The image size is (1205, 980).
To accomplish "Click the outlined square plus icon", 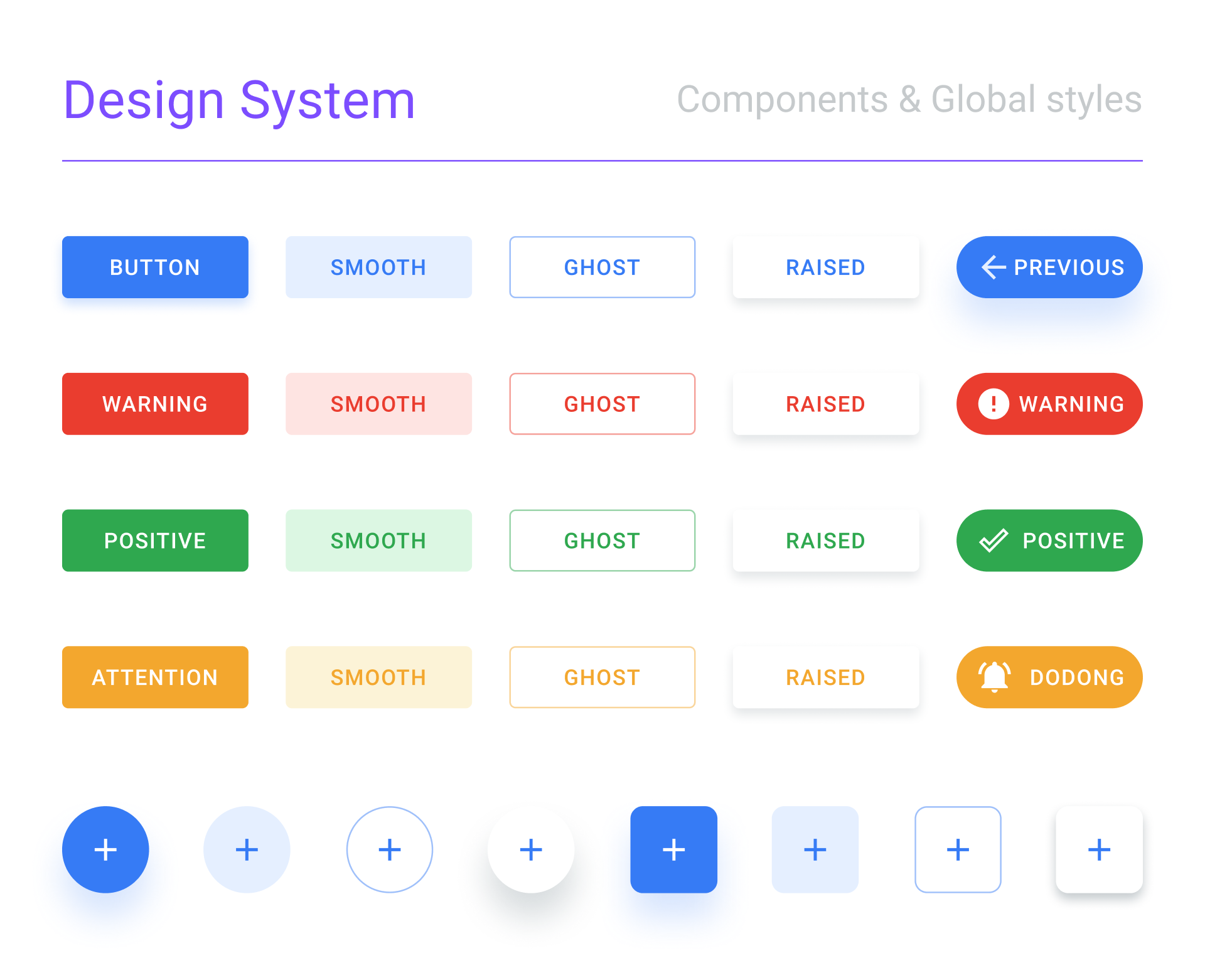I will pyautogui.click(x=957, y=849).
